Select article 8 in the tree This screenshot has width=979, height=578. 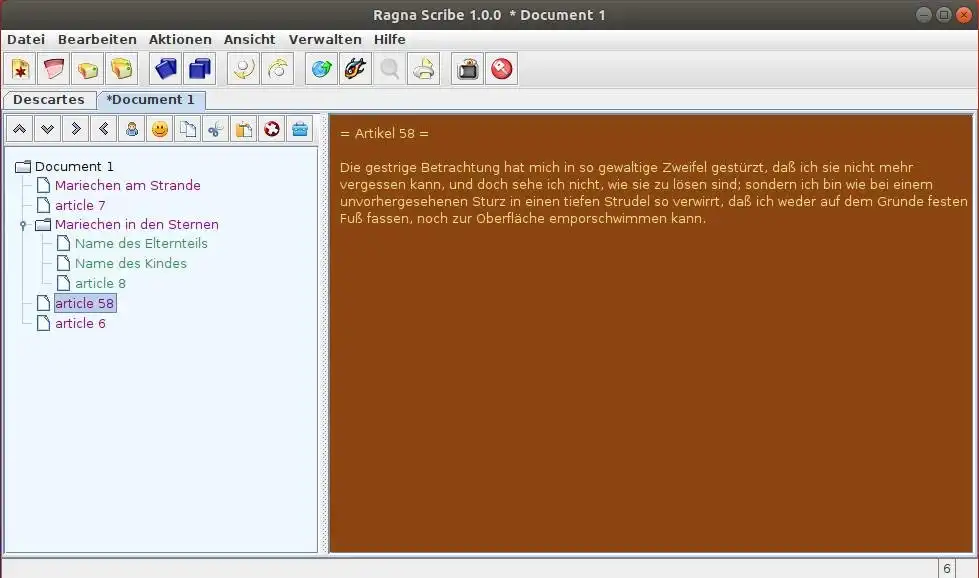(100, 283)
